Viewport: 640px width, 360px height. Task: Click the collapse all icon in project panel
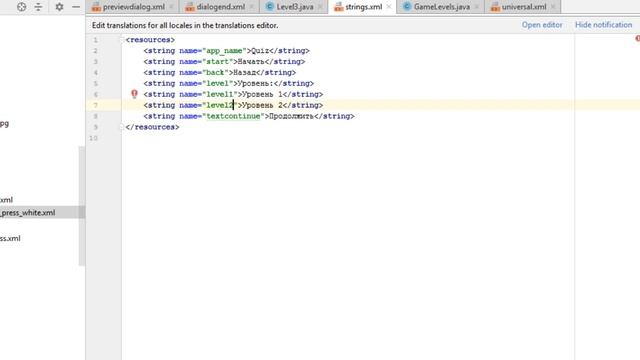38,7
